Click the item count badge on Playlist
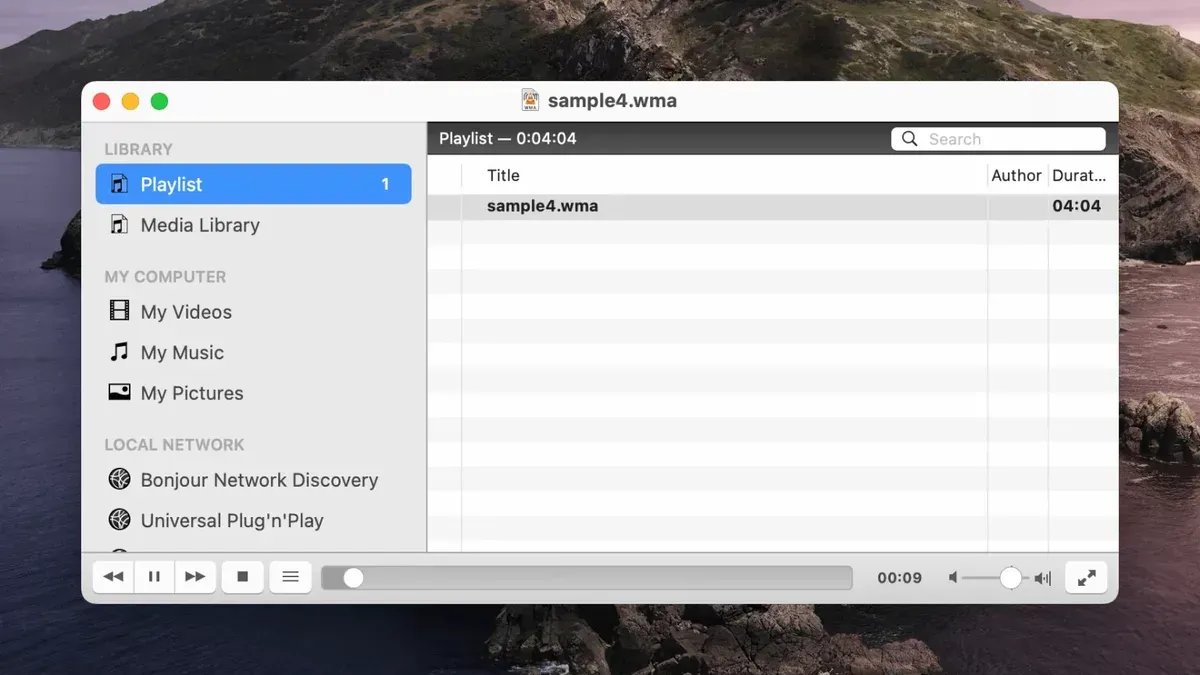This screenshot has width=1200, height=675. click(x=385, y=184)
